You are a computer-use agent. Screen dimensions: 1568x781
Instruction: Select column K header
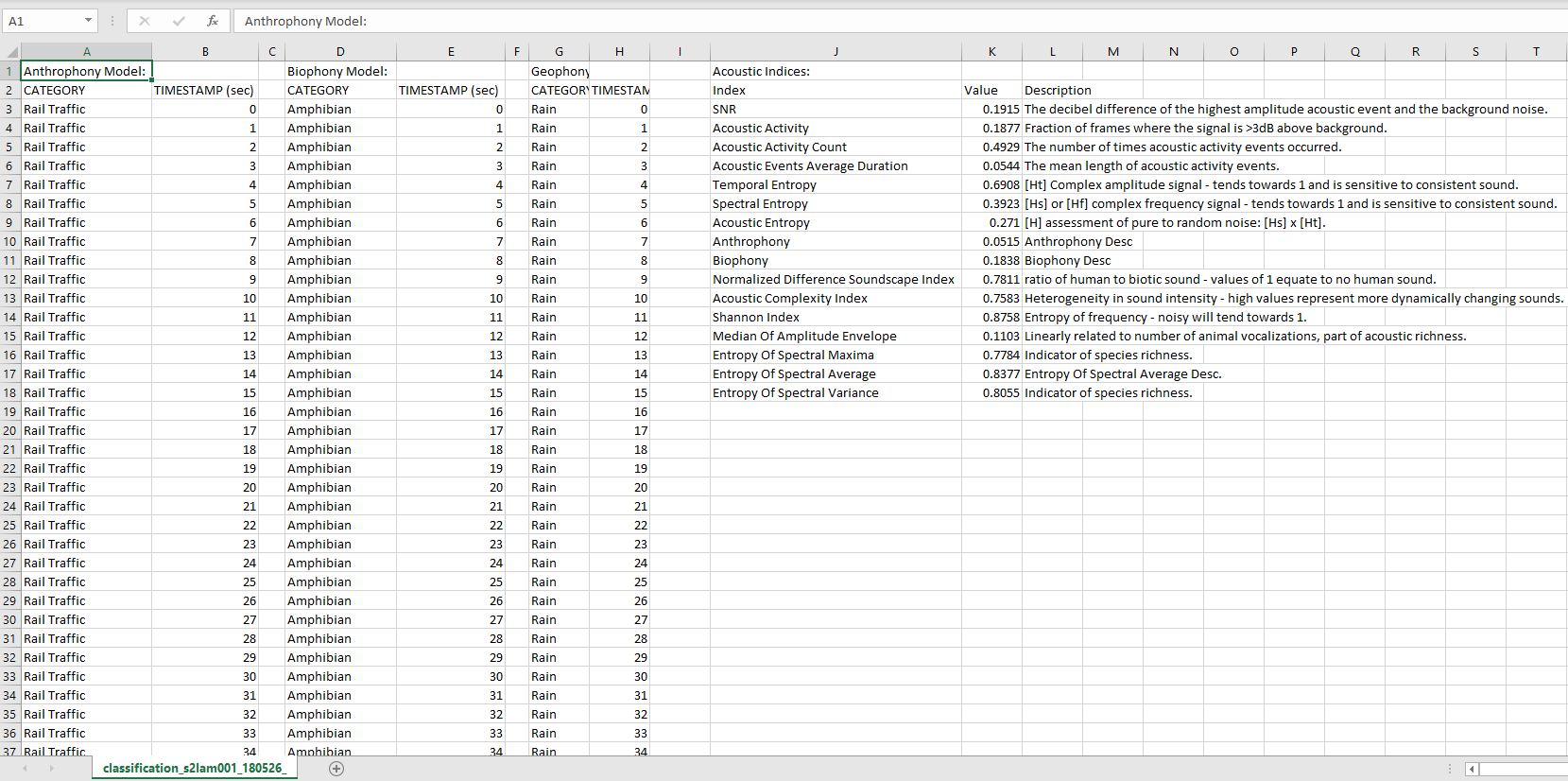click(991, 52)
